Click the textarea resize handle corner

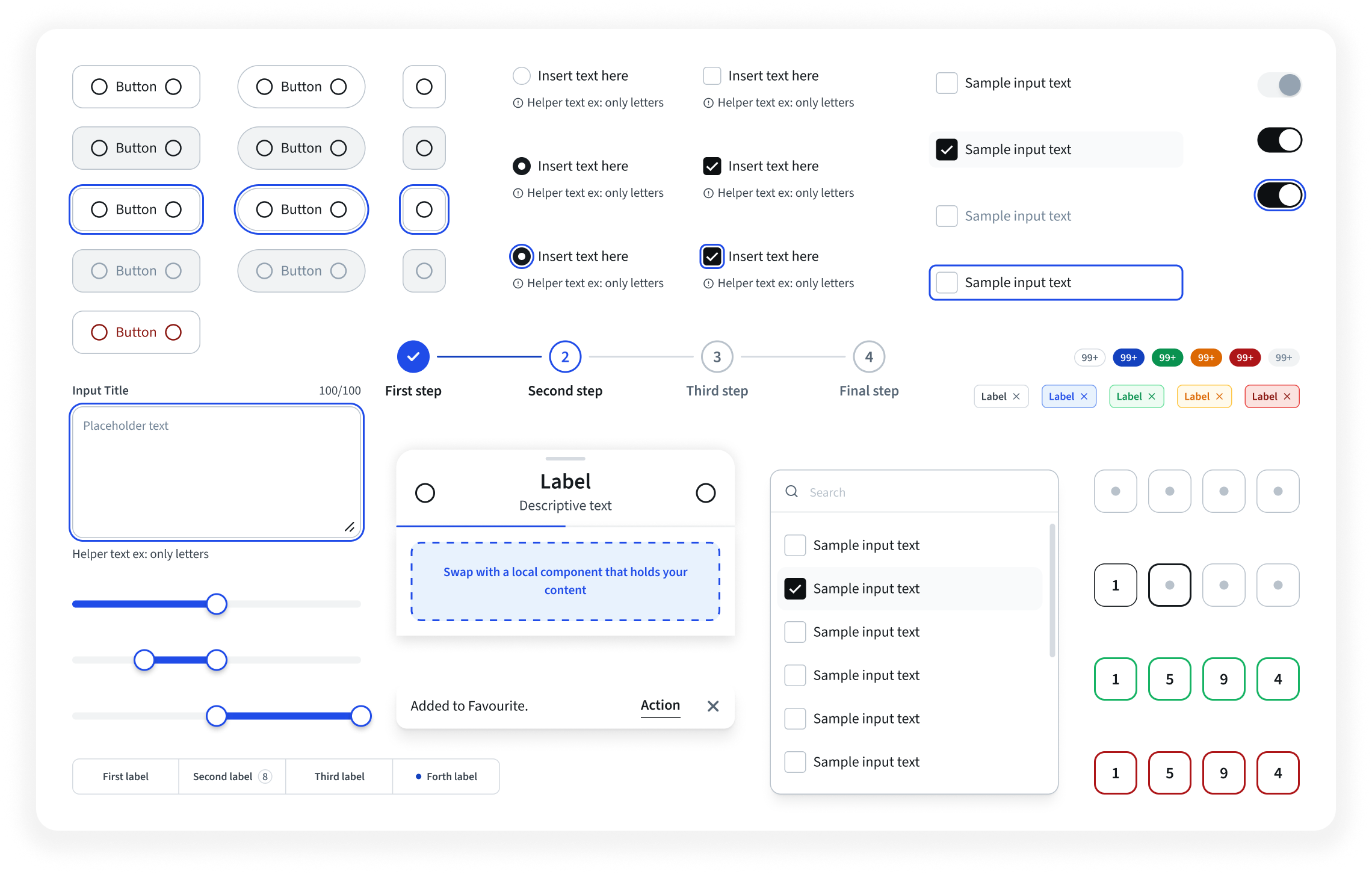click(x=350, y=527)
